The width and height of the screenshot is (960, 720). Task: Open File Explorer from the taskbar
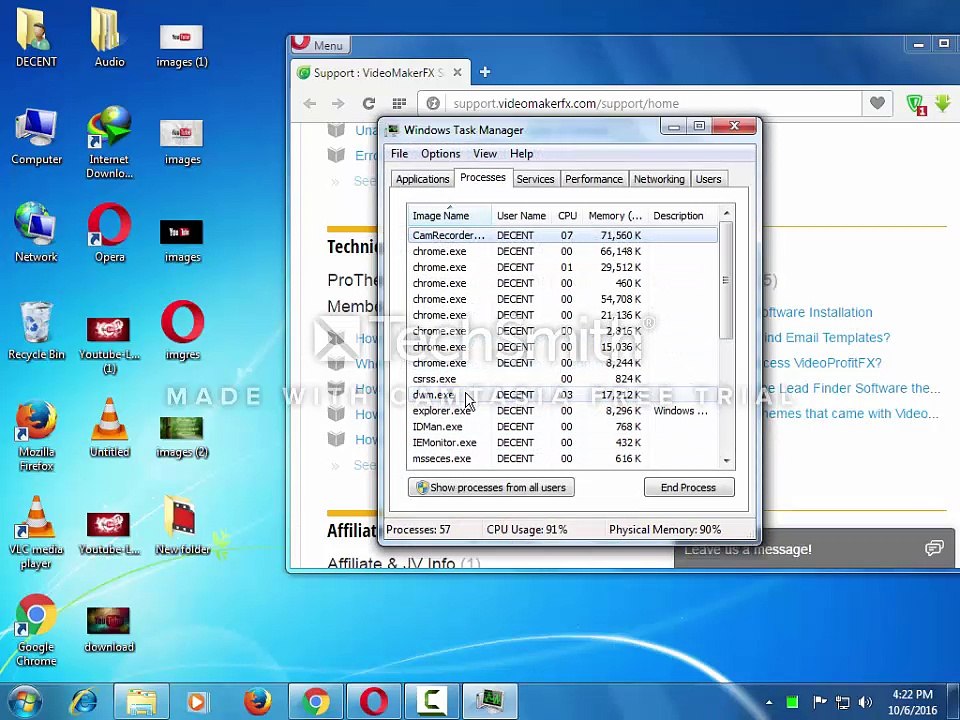(141, 702)
